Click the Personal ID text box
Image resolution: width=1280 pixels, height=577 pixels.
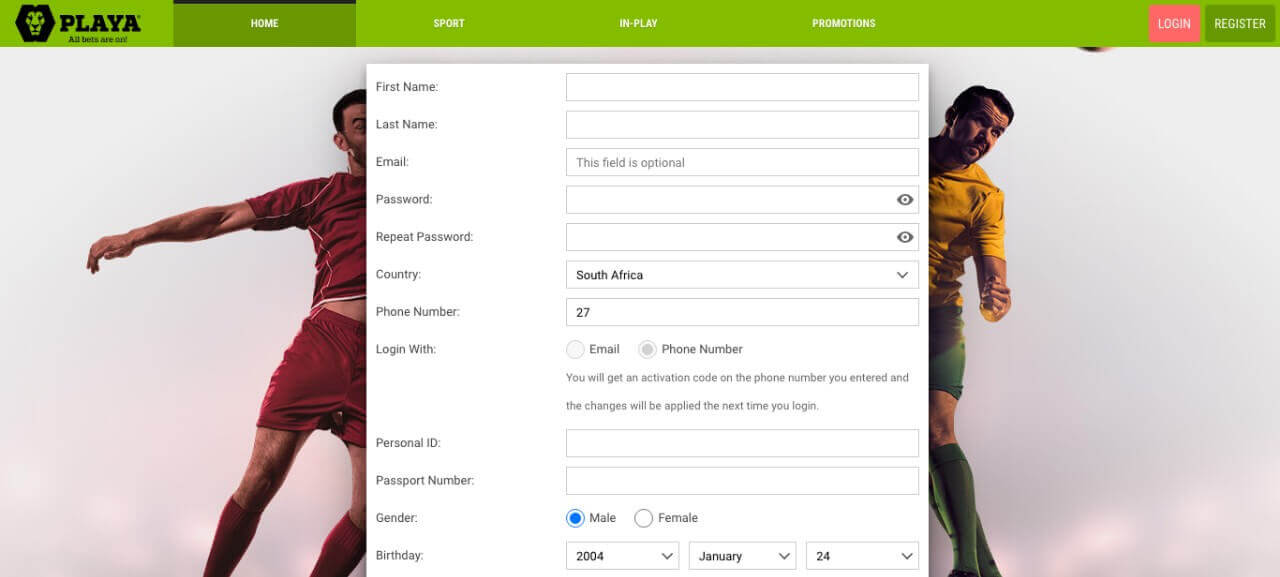tap(742, 443)
